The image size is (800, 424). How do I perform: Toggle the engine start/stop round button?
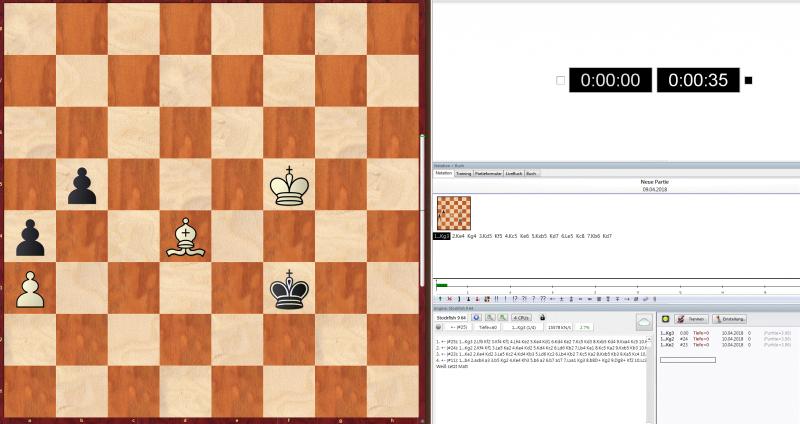tap(439, 327)
